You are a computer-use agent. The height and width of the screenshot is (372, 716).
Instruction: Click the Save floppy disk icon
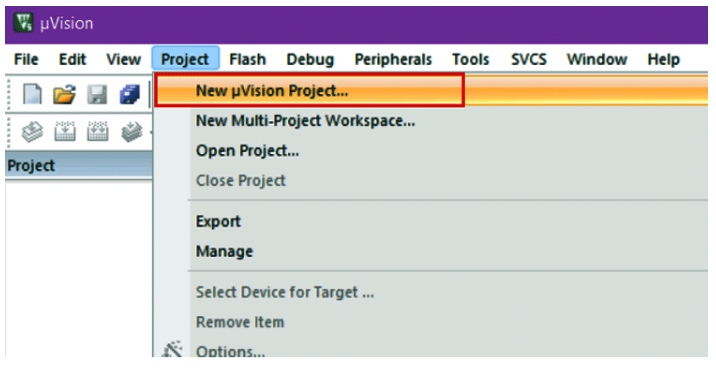(x=97, y=94)
